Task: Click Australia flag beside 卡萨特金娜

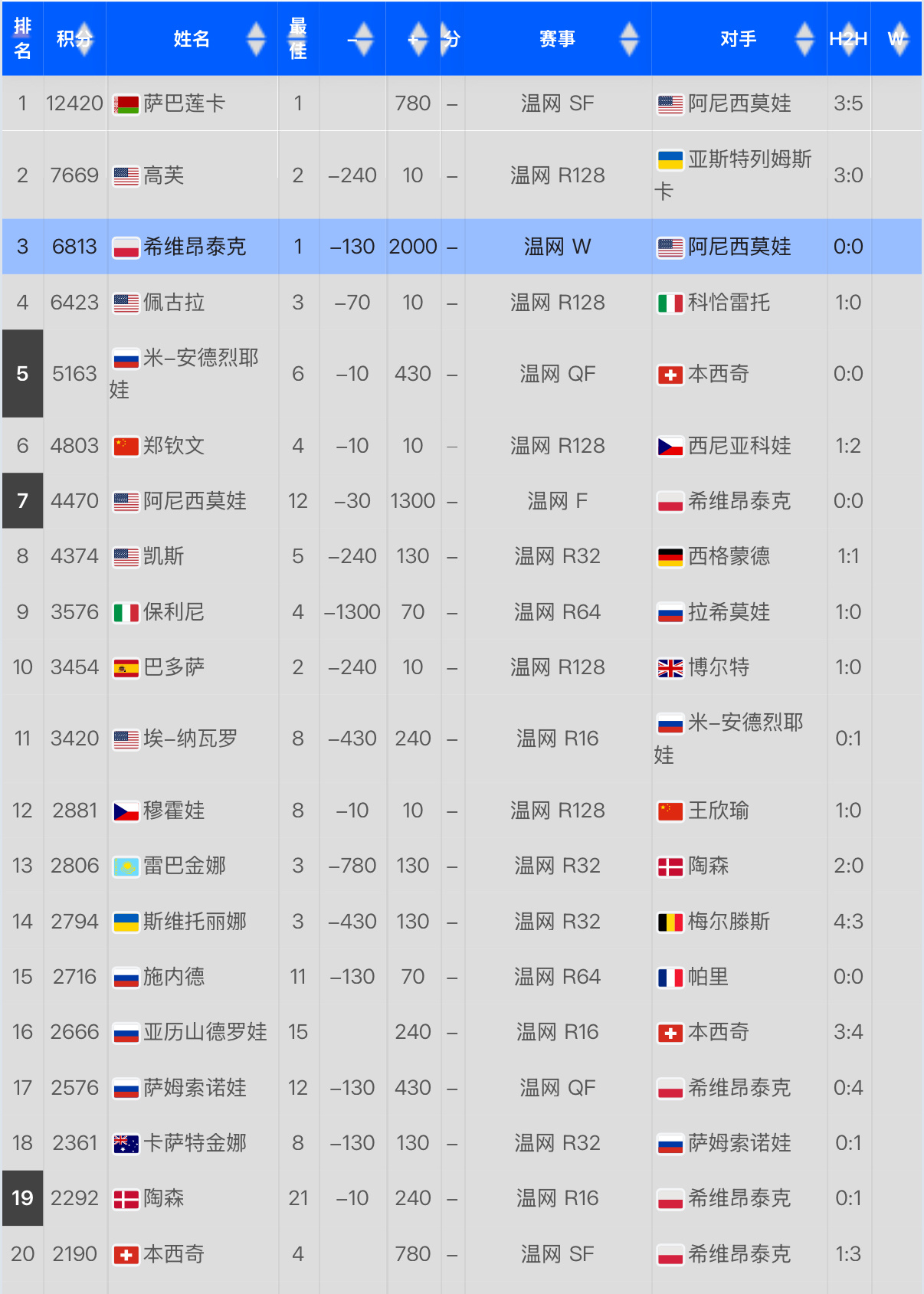Action: (x=126, y=1144)
